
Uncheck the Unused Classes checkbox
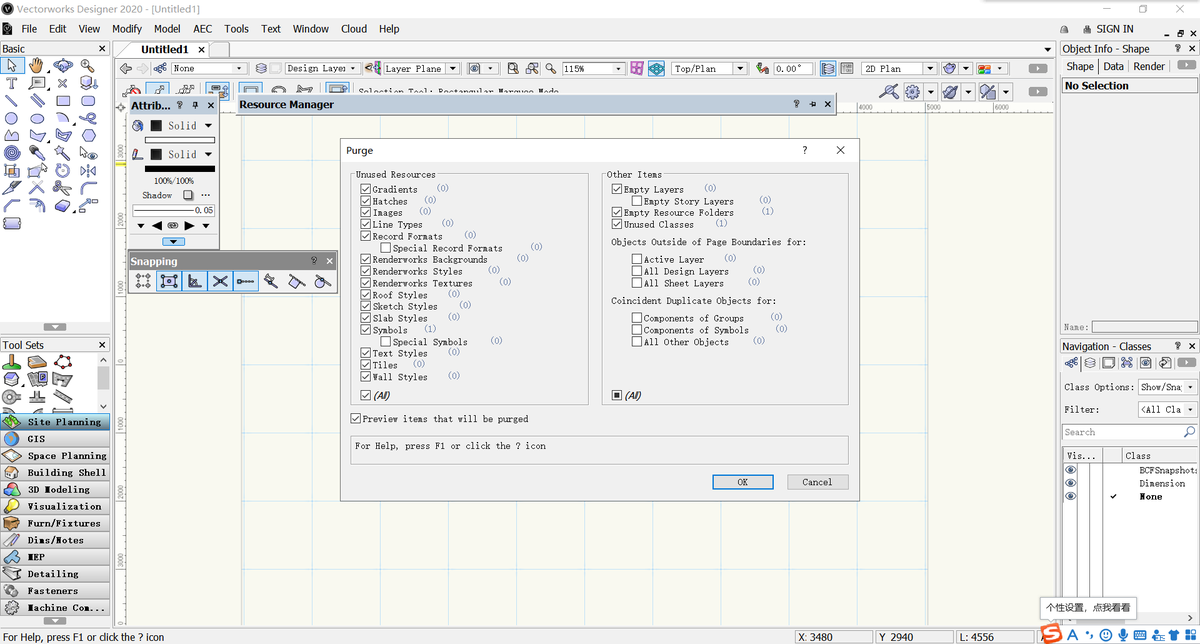pos(617,224)
